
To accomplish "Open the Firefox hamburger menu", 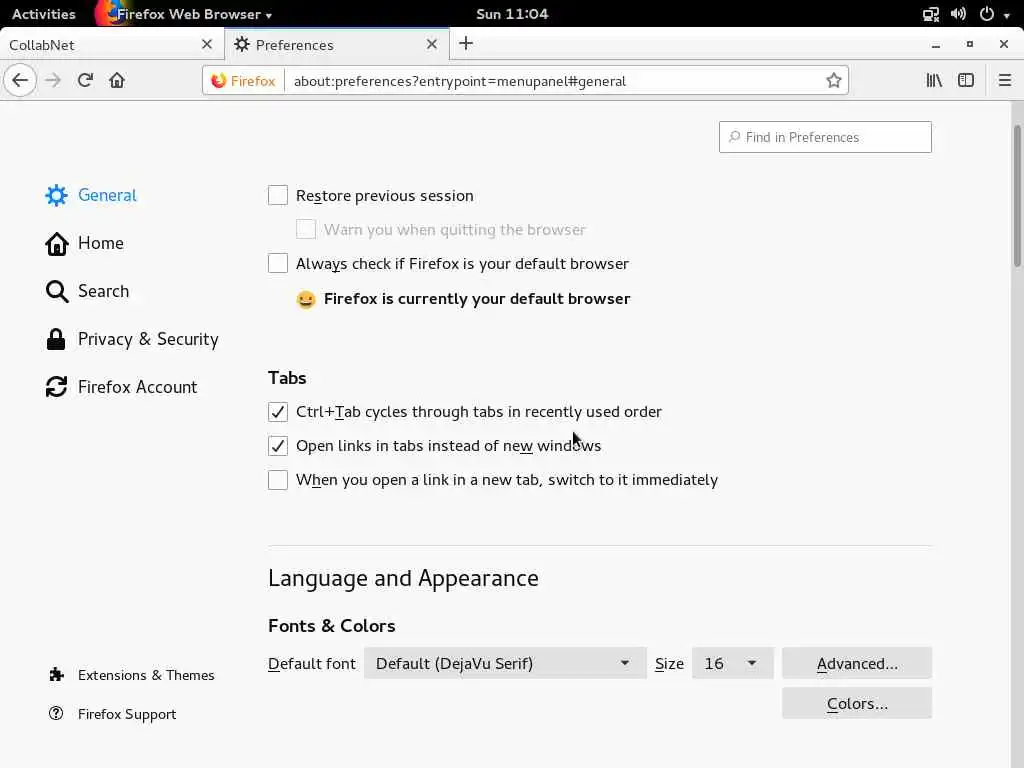I will point(1005,80).
